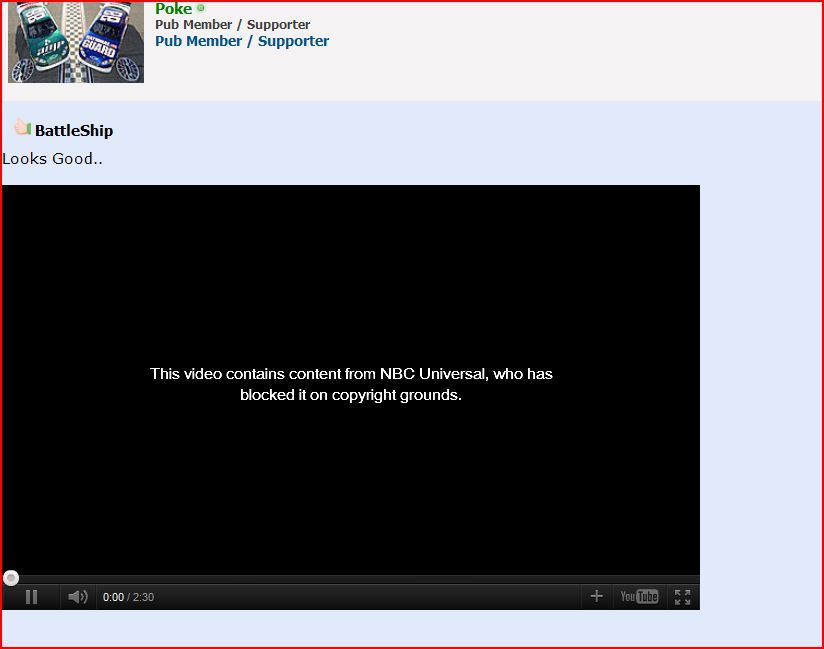Mute the video with speaker icon
The width and height of the screenshot is (824, 649).
(78, 597)
